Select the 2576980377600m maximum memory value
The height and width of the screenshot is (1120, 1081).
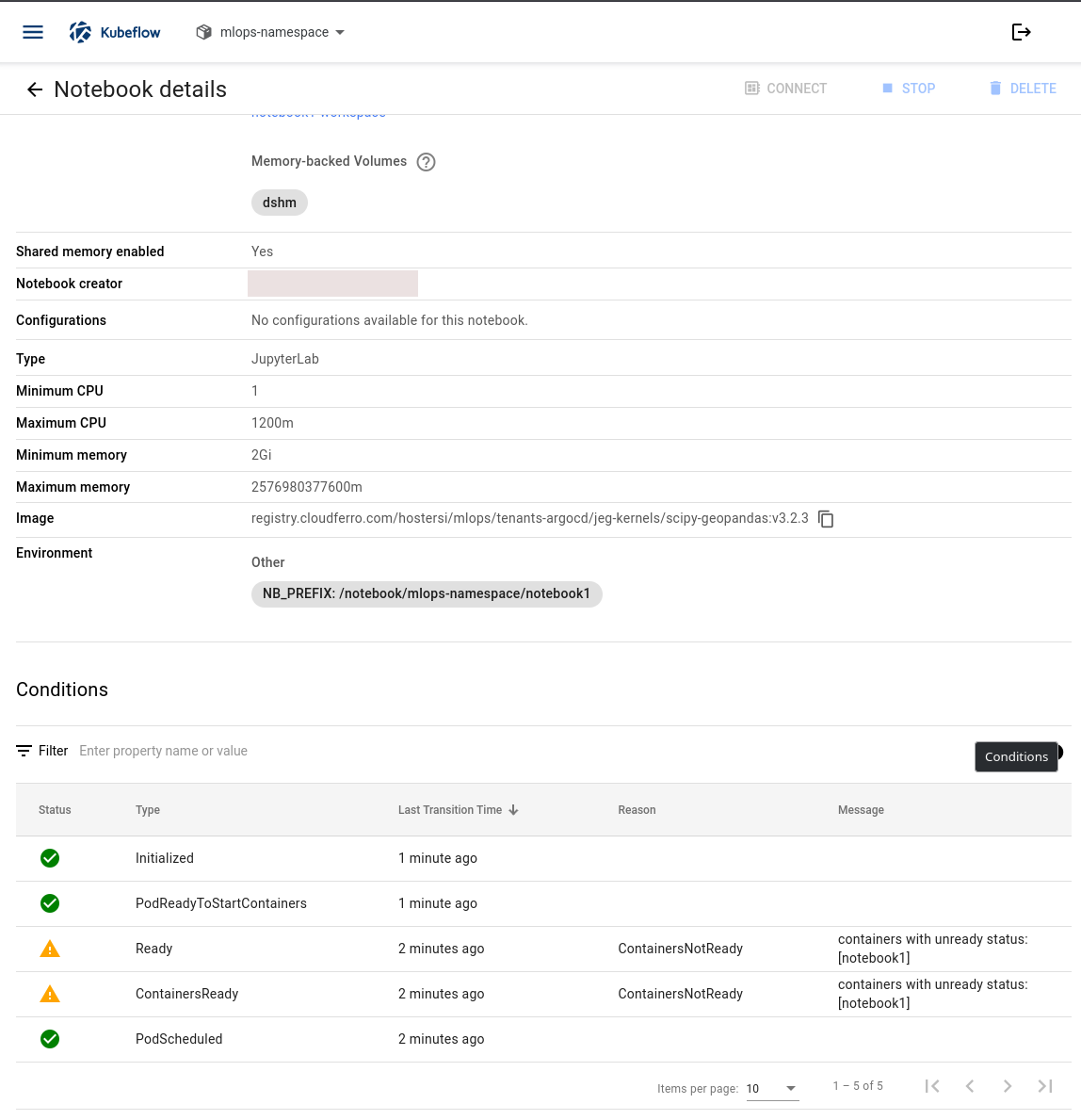click(306, 487)
